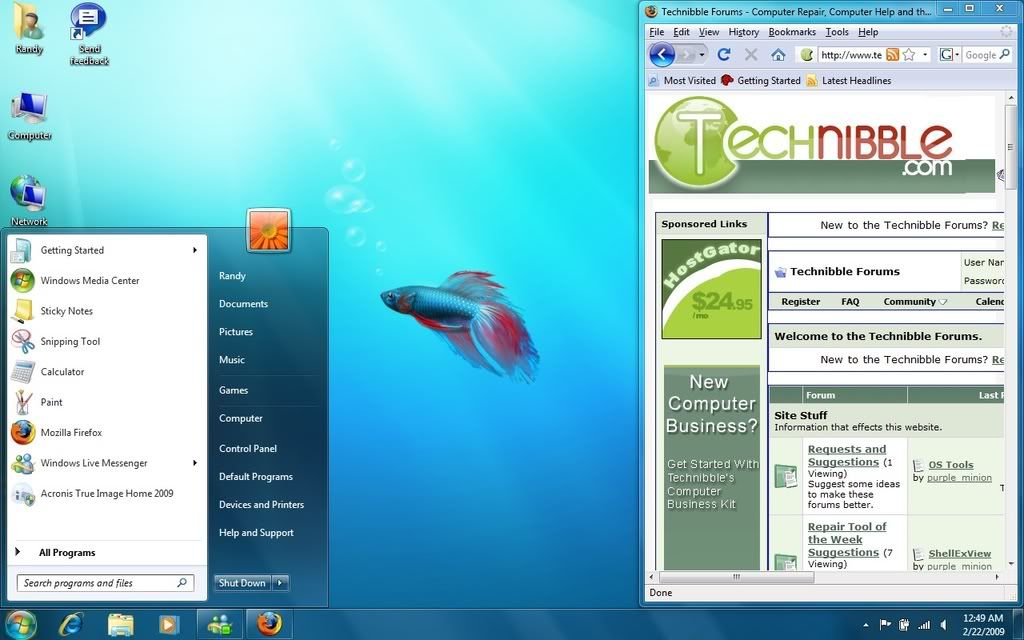Click the user account flower picture
The height and width of the screenshot is (640, 1024).
268,230
